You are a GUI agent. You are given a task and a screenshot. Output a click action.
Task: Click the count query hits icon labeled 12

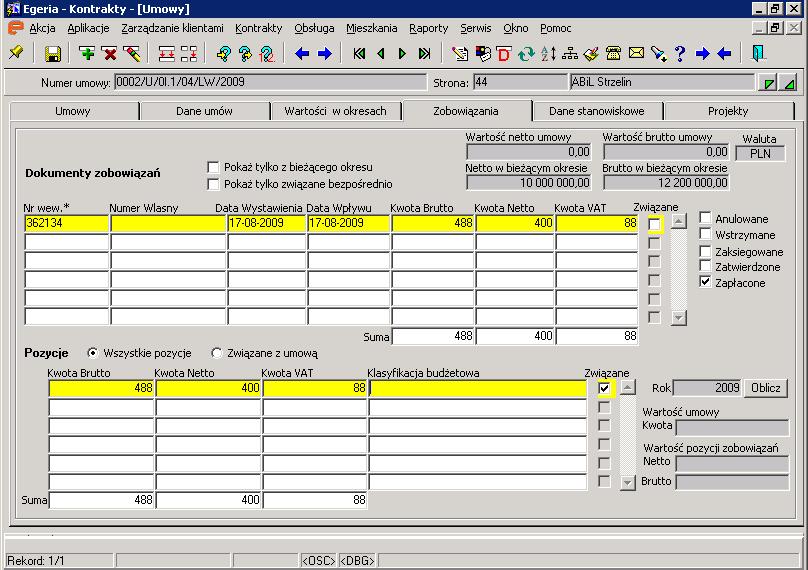coord(267,54)
